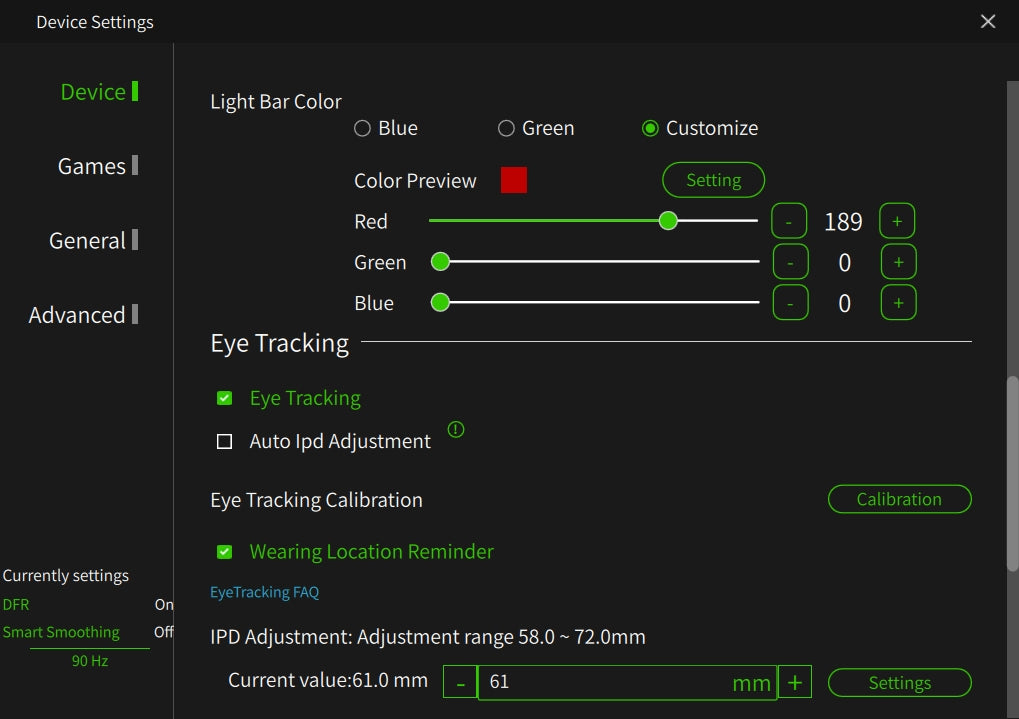The image size is (1019, 719).
Task: Increase Green value with plus button
Action: 898,262
